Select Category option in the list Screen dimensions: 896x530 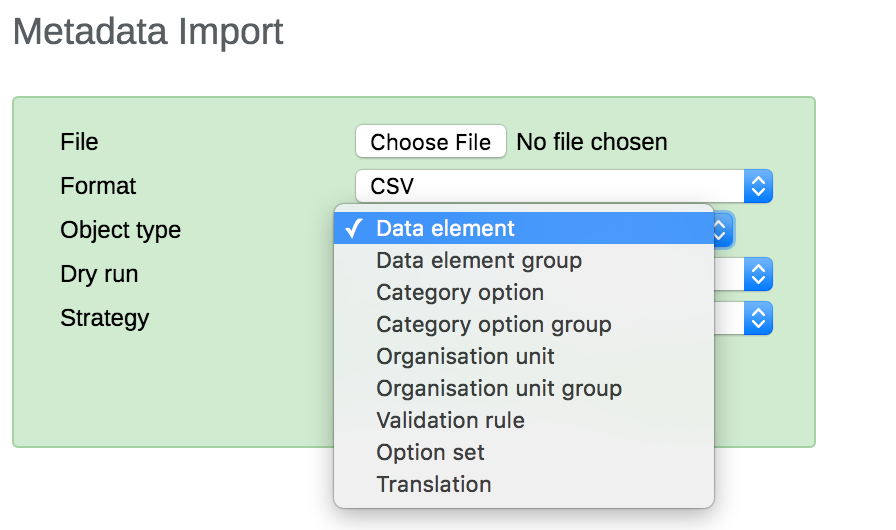pos(460,292)
